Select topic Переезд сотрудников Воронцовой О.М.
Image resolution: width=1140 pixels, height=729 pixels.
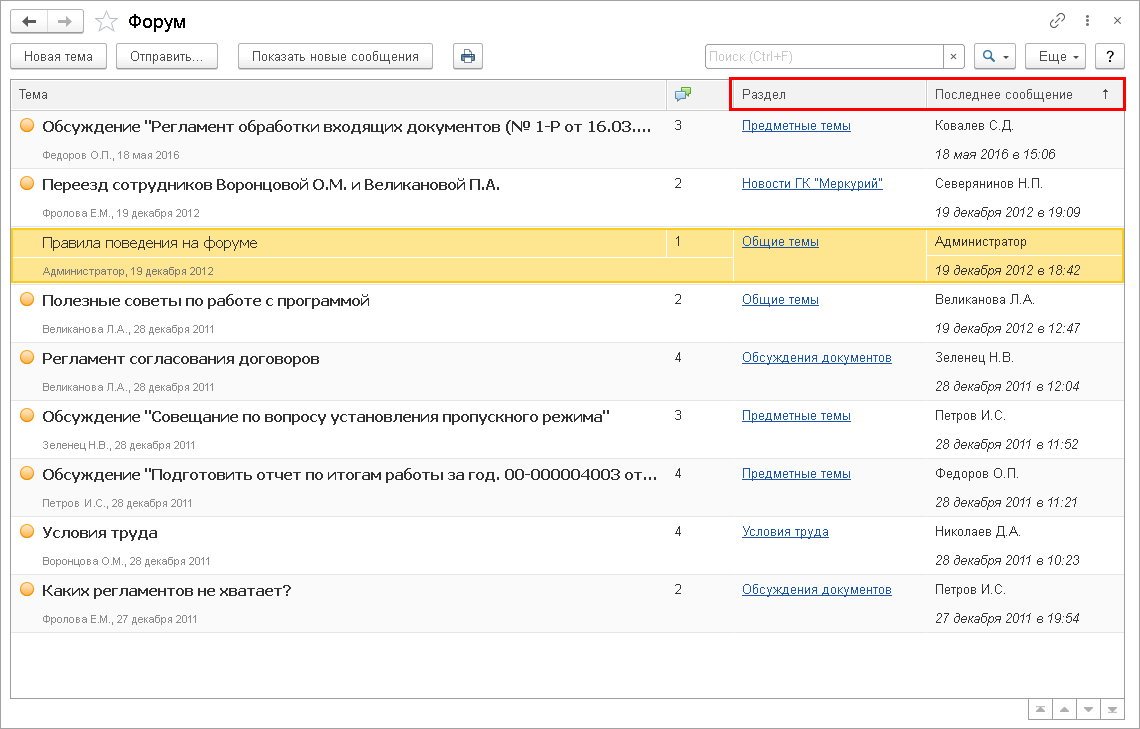(270, 185)
